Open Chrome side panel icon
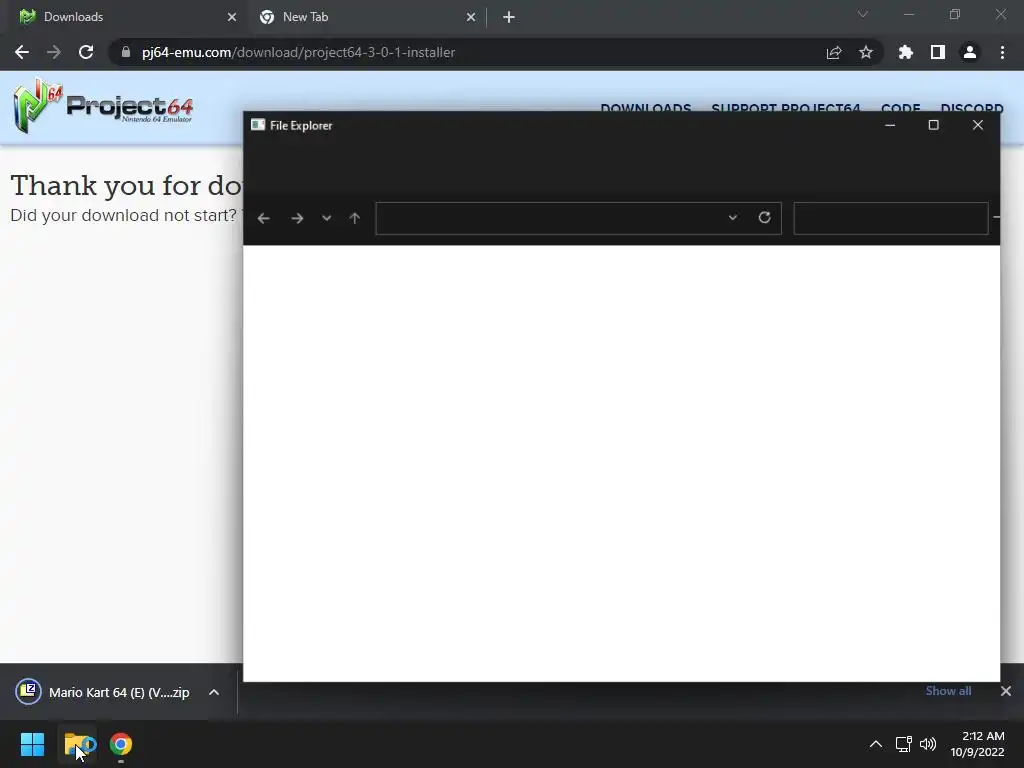Image resolution: width=1024 pixels, height=768 pixels. coord(938,52)
